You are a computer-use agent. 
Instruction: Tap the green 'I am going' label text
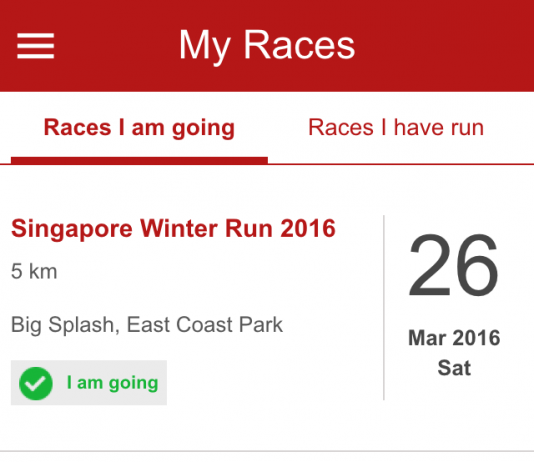[112, 383]
